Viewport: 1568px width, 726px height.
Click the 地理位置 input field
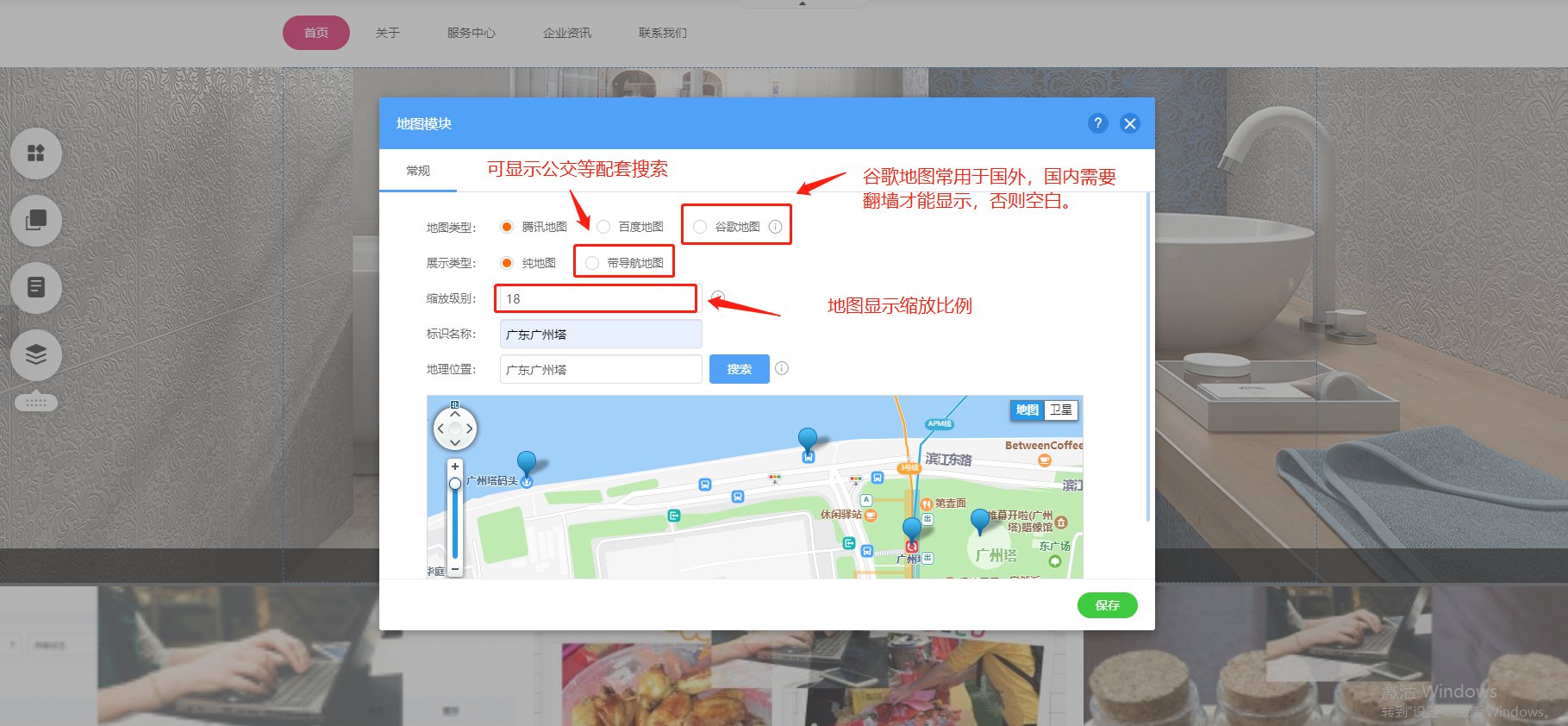601,369
